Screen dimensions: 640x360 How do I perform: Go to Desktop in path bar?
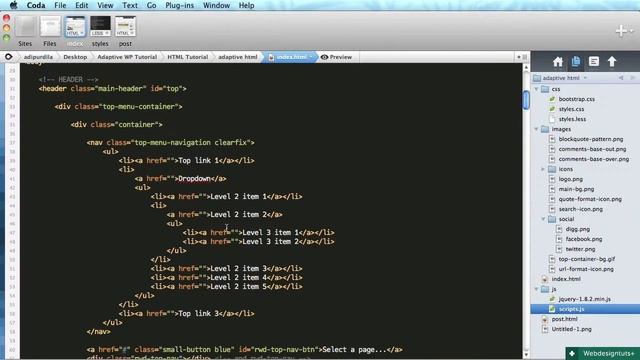[x=75, y=57]
